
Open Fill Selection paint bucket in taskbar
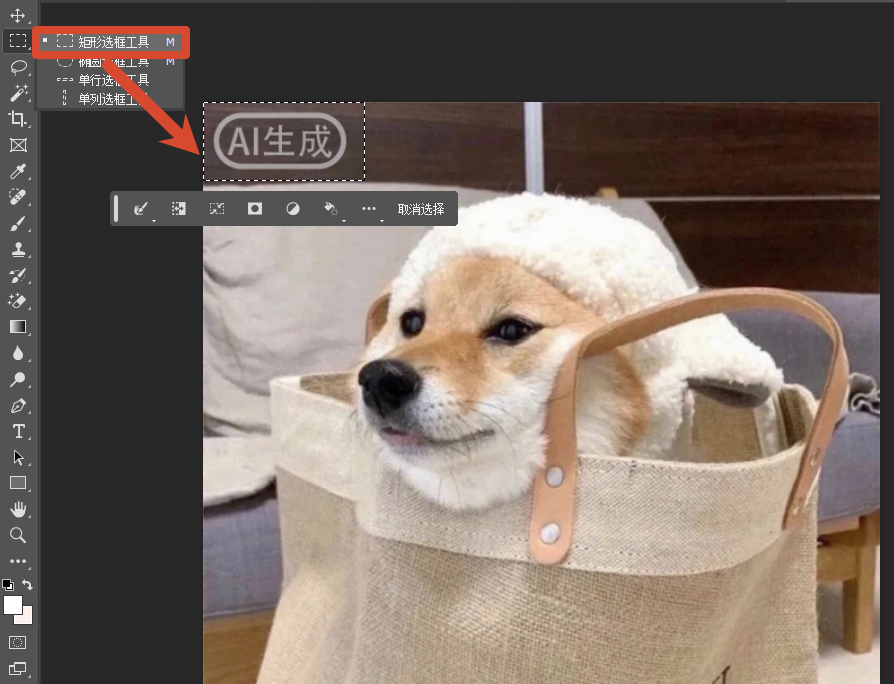[331, 209]
